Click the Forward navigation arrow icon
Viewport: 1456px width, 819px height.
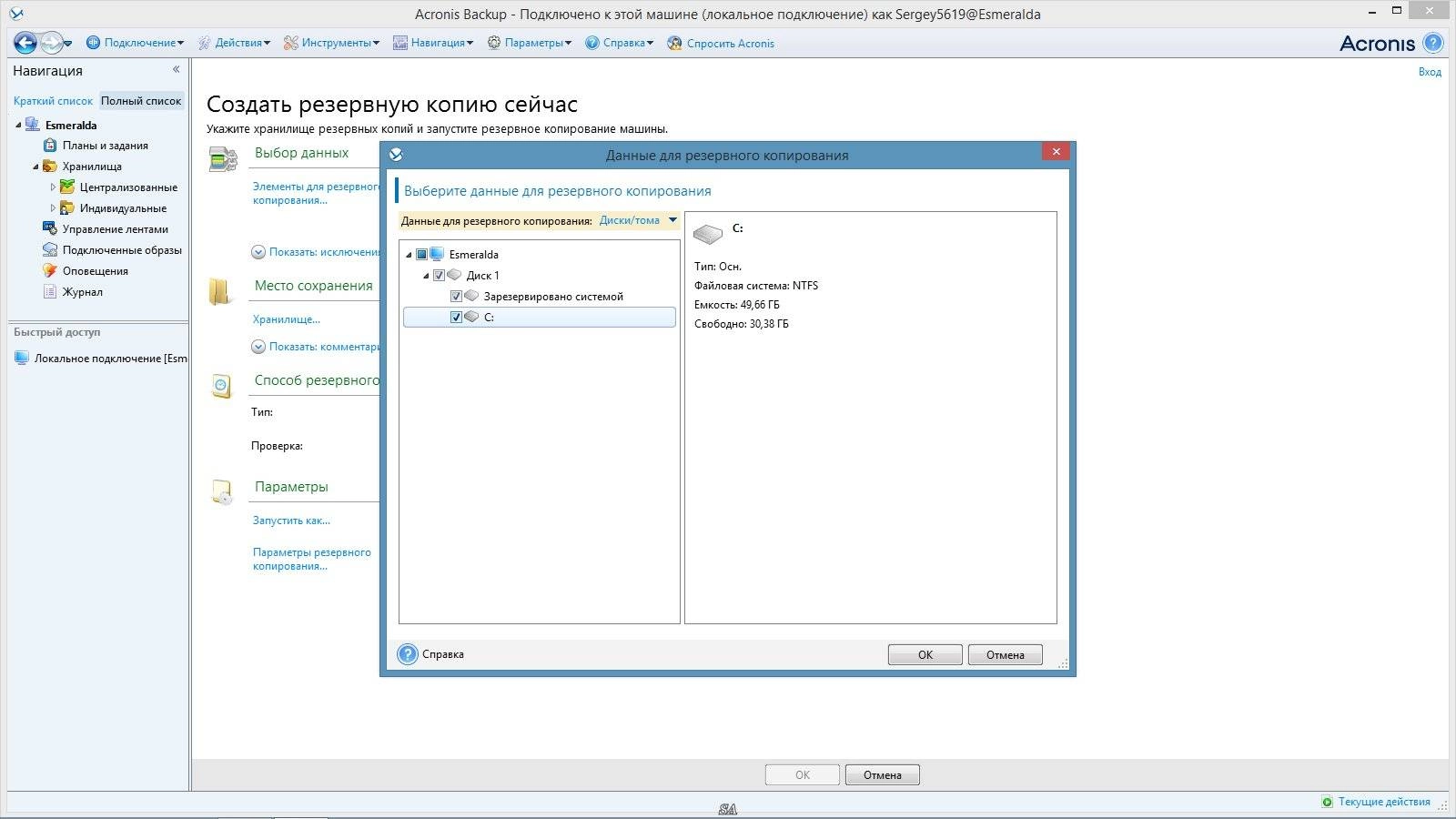click(x=51, y=42)
